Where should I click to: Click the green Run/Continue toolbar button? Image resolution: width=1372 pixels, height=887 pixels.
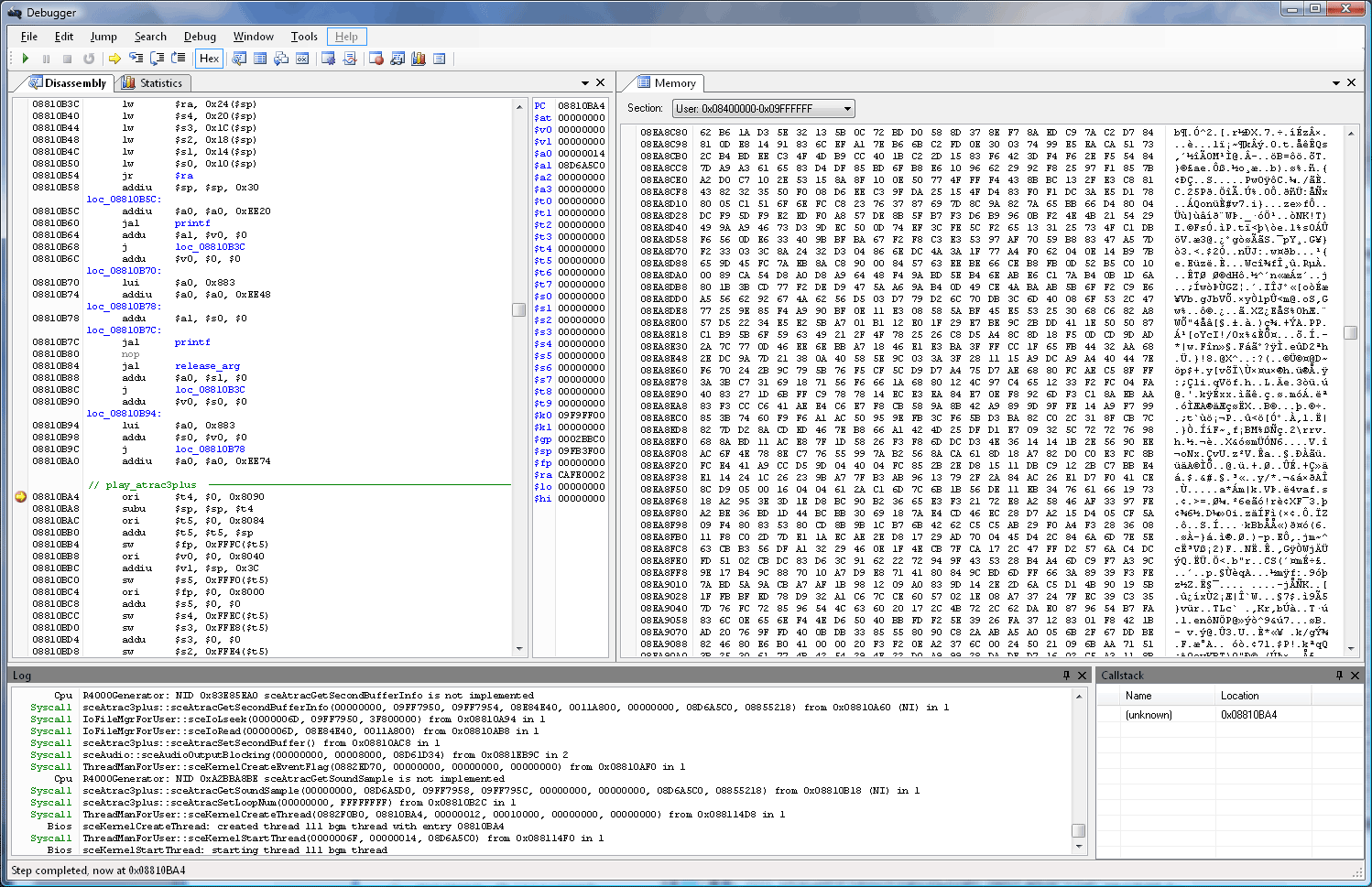coord(26,59)
